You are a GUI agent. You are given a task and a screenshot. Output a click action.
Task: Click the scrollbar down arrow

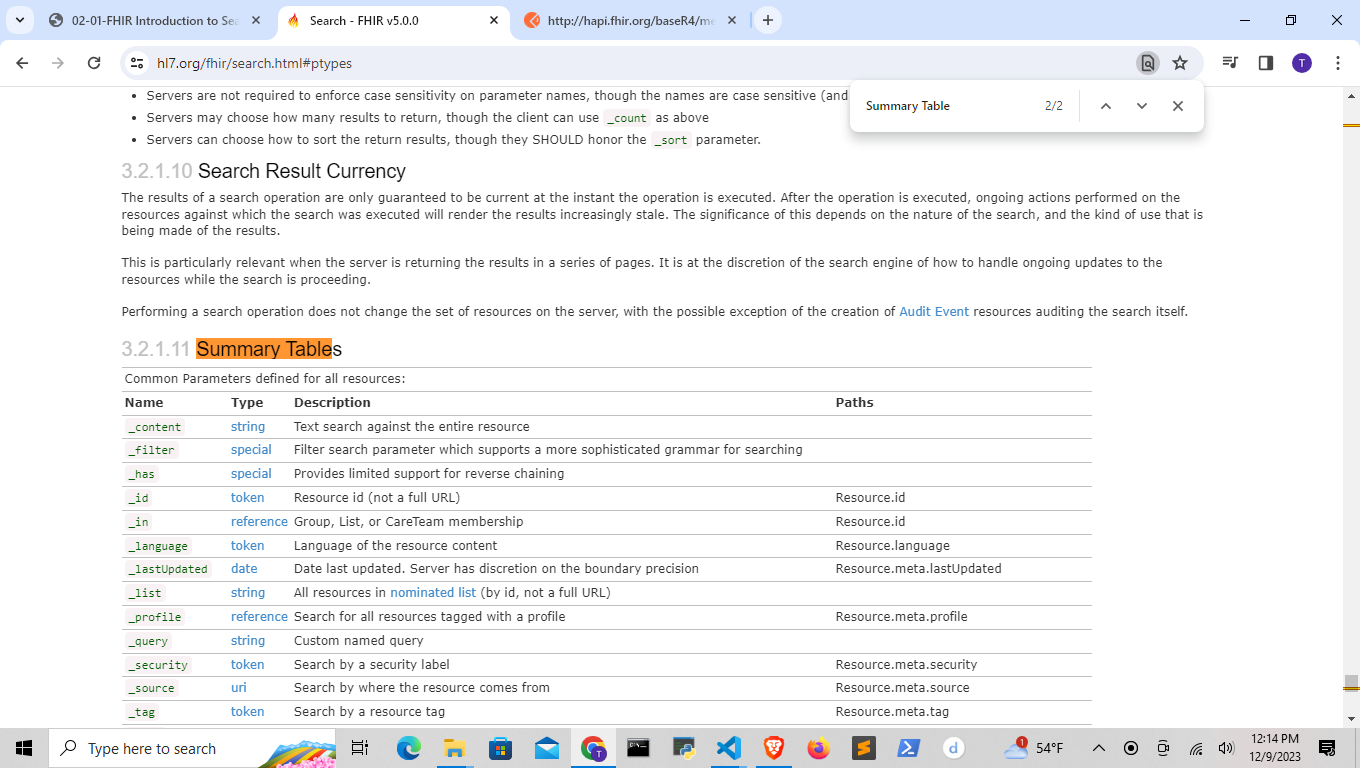[x=1351, y=718]
